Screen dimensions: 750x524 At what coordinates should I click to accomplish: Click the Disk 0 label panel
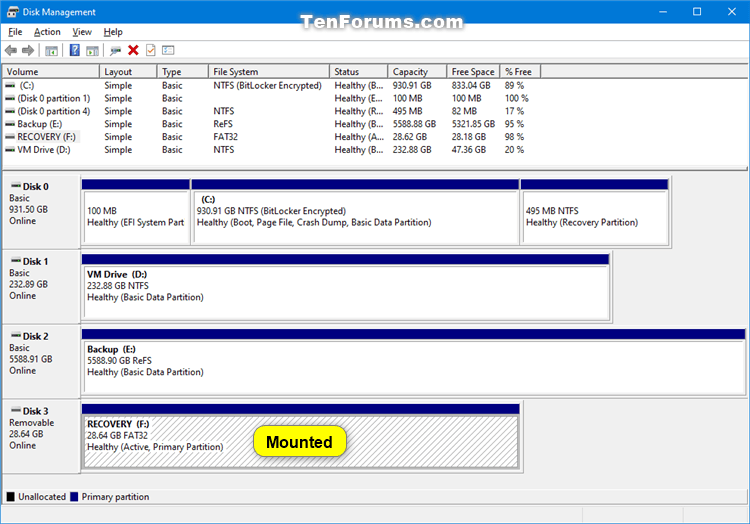click(41, 211)
